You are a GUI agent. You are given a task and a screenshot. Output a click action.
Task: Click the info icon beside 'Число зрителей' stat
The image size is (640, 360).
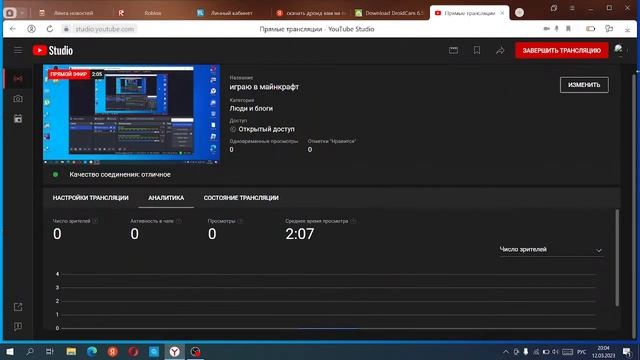95,221
